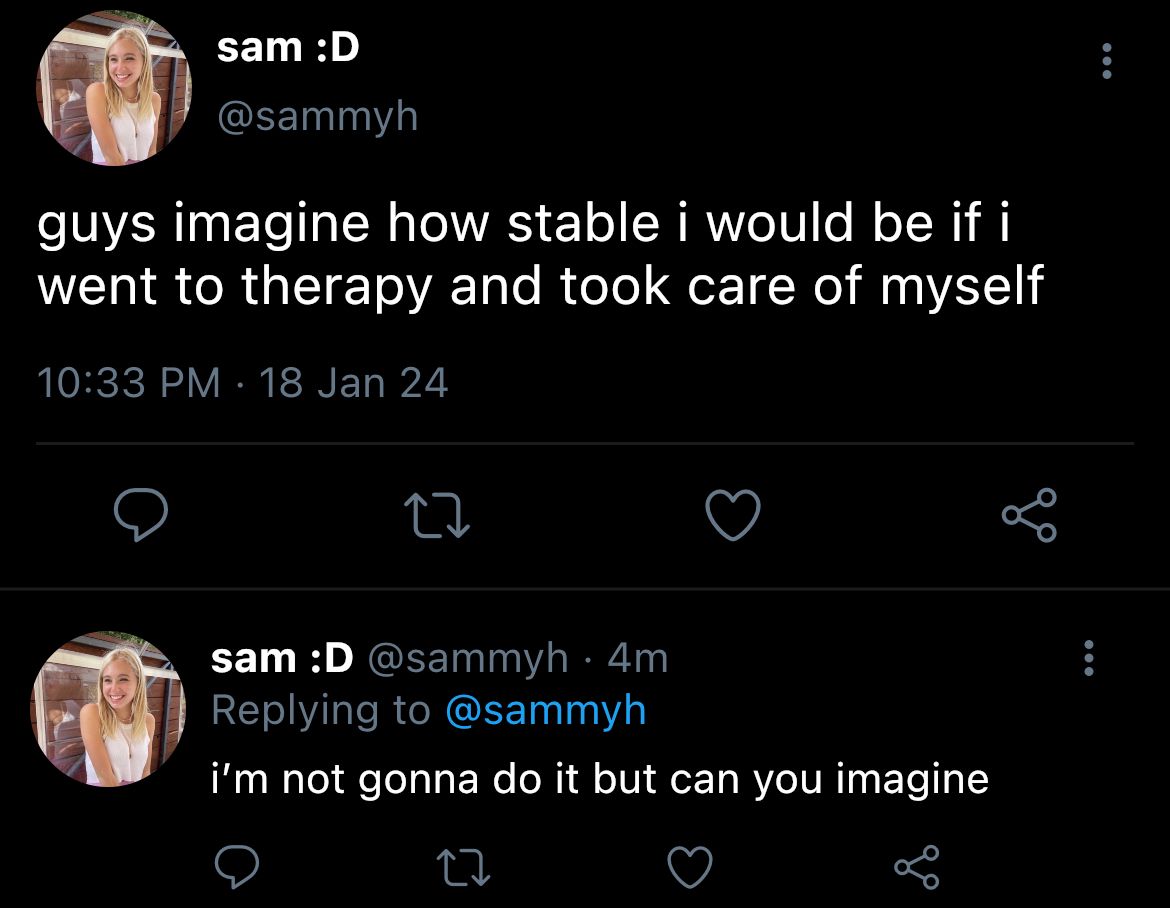This screenshot has height=908, width=1170.
Task: Click blue @sammyh link in 'Replying to'
Action: 545,710
